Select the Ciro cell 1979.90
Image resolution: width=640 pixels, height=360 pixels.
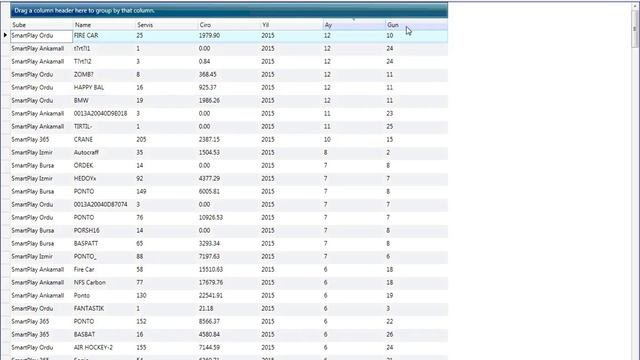pyautogui.click(x=229, y=36)
